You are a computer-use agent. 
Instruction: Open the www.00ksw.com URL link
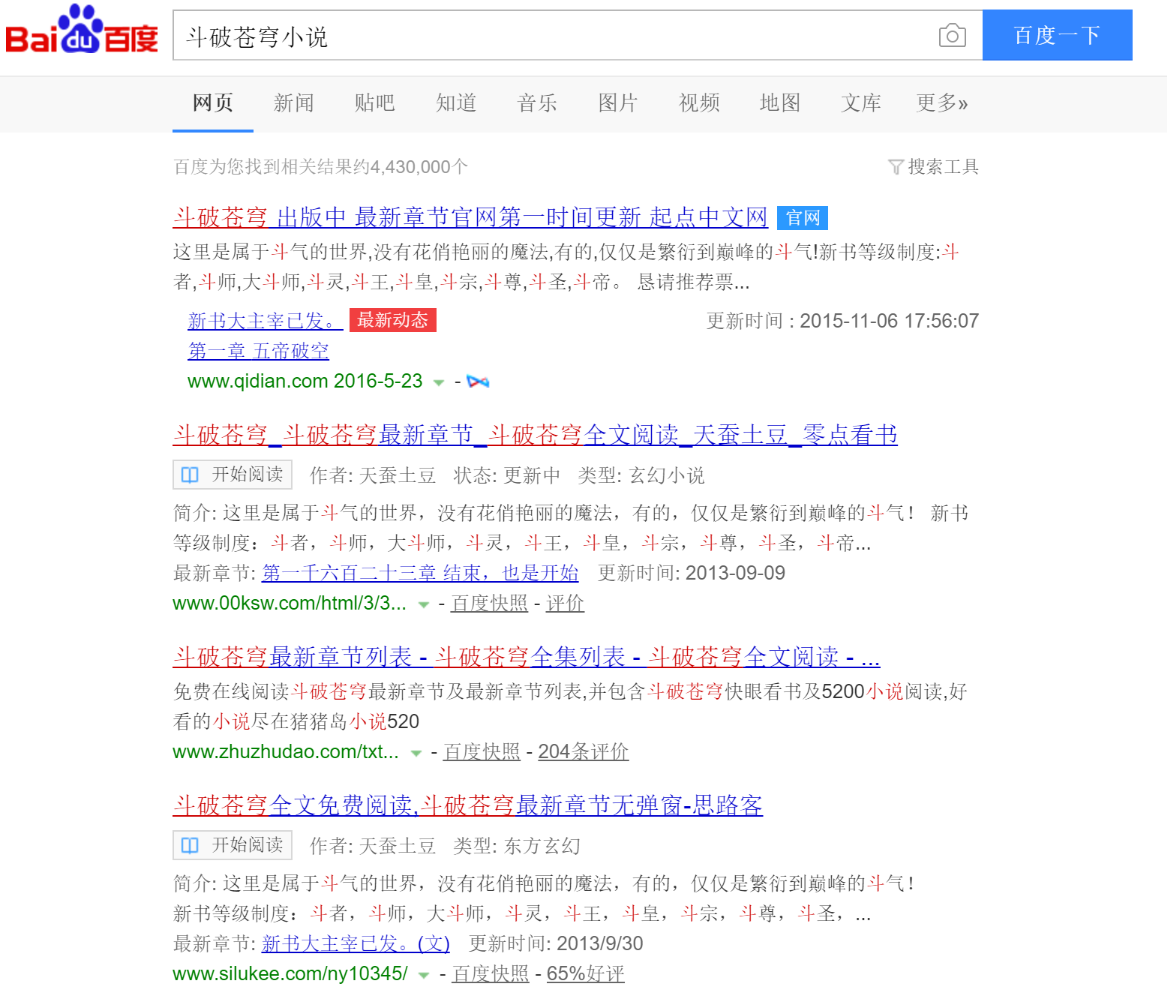pyautogui.click(x=290, y=603)
